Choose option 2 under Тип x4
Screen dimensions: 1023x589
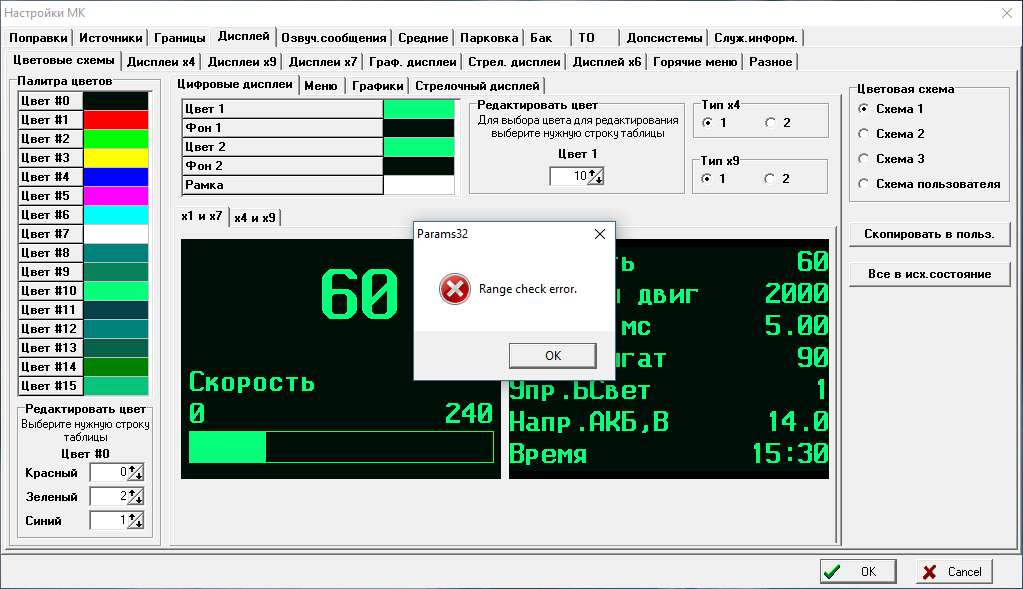(771, 123)
